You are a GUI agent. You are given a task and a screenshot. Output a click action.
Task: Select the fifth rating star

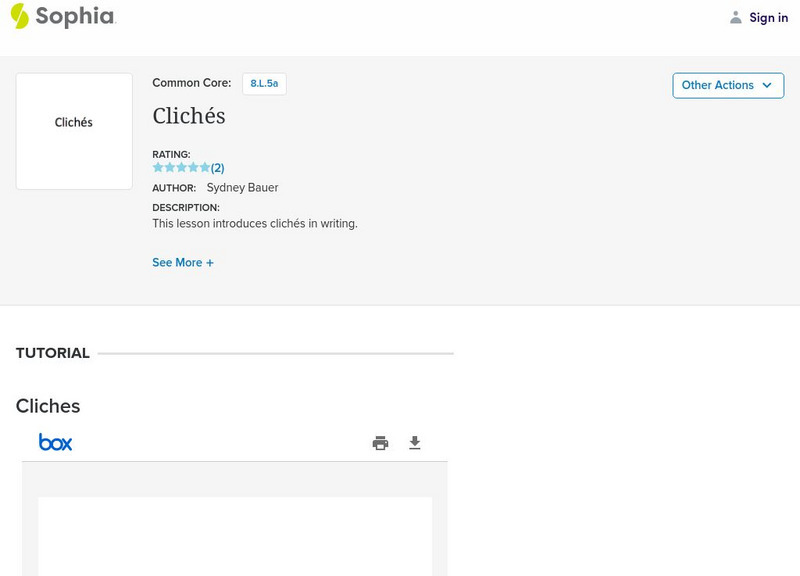[205, 168]
